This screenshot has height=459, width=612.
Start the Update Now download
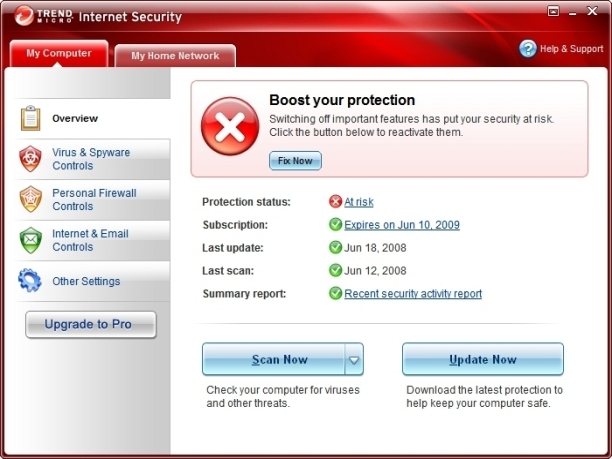483,359
